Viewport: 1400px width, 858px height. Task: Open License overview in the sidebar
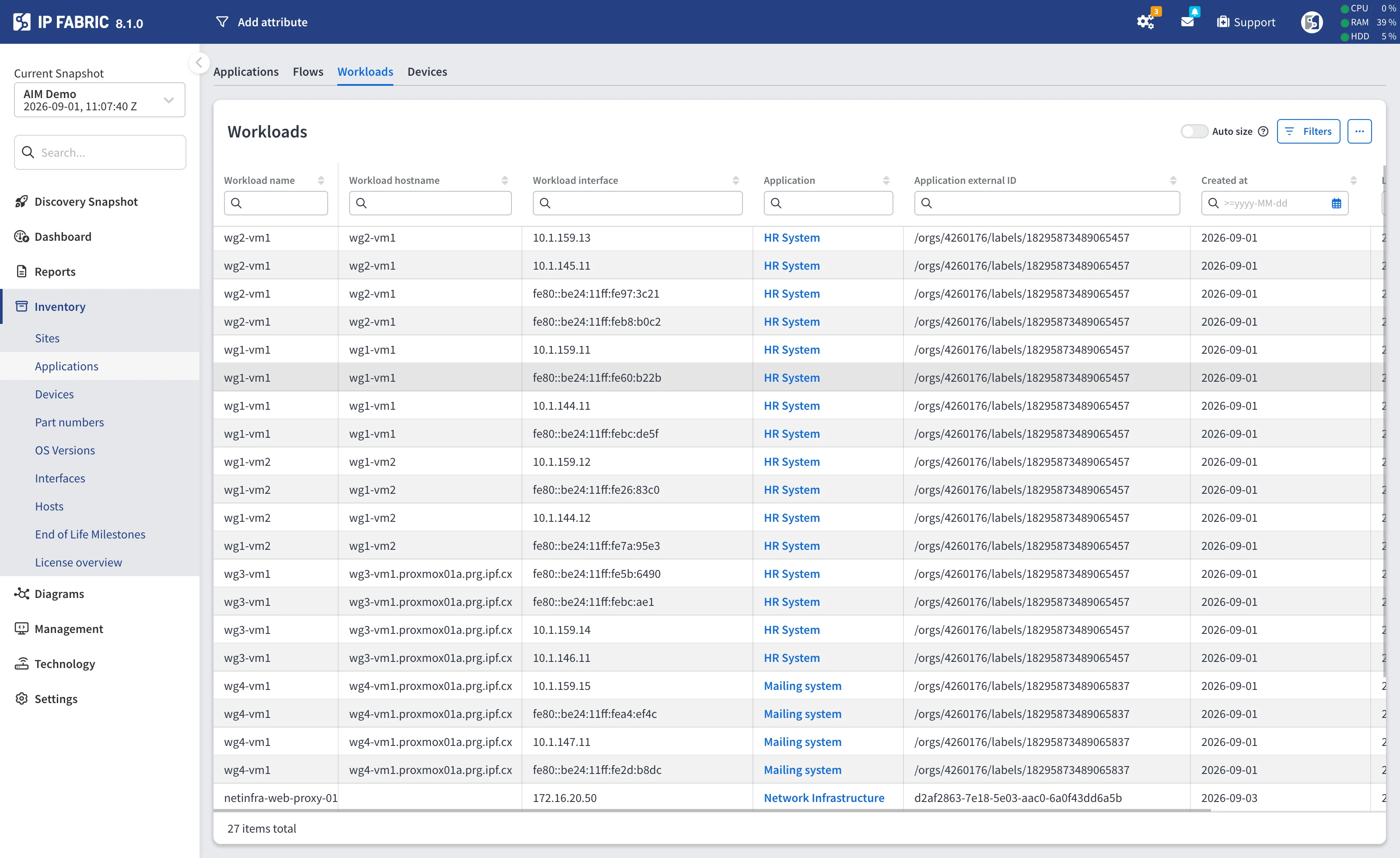78,563
